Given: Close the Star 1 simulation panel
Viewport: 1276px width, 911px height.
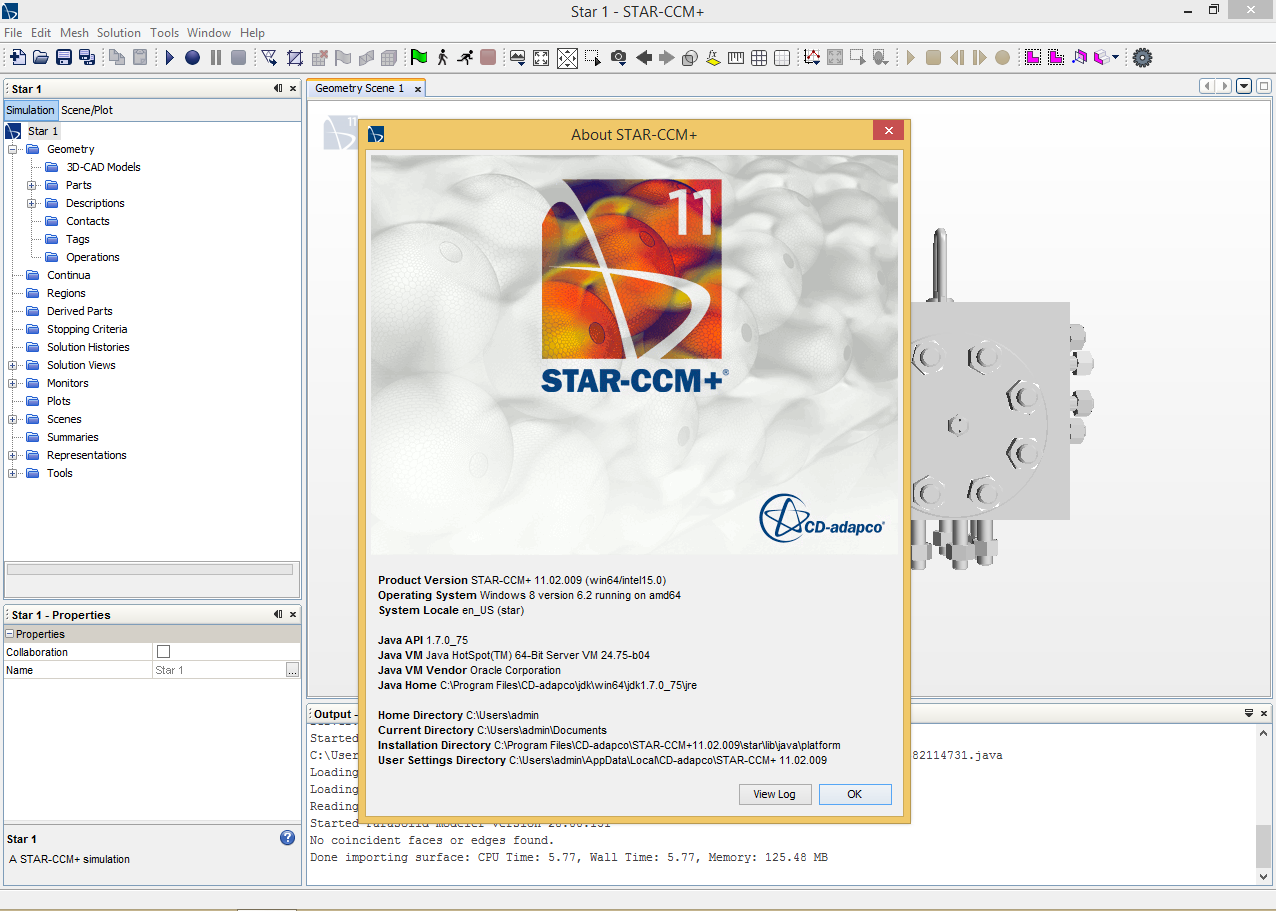Looking at the screenshot, I should tap(293, 89).
